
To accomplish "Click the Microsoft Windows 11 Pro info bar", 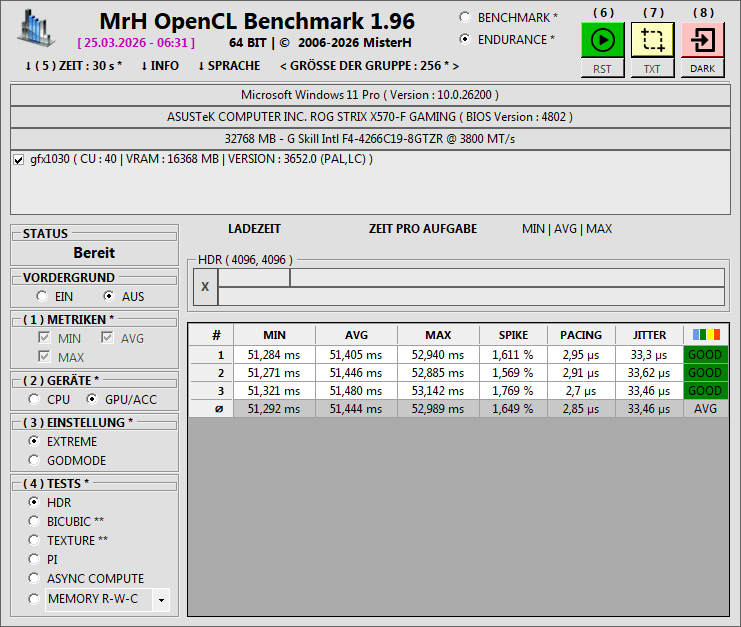I will [x=370, y=95].
